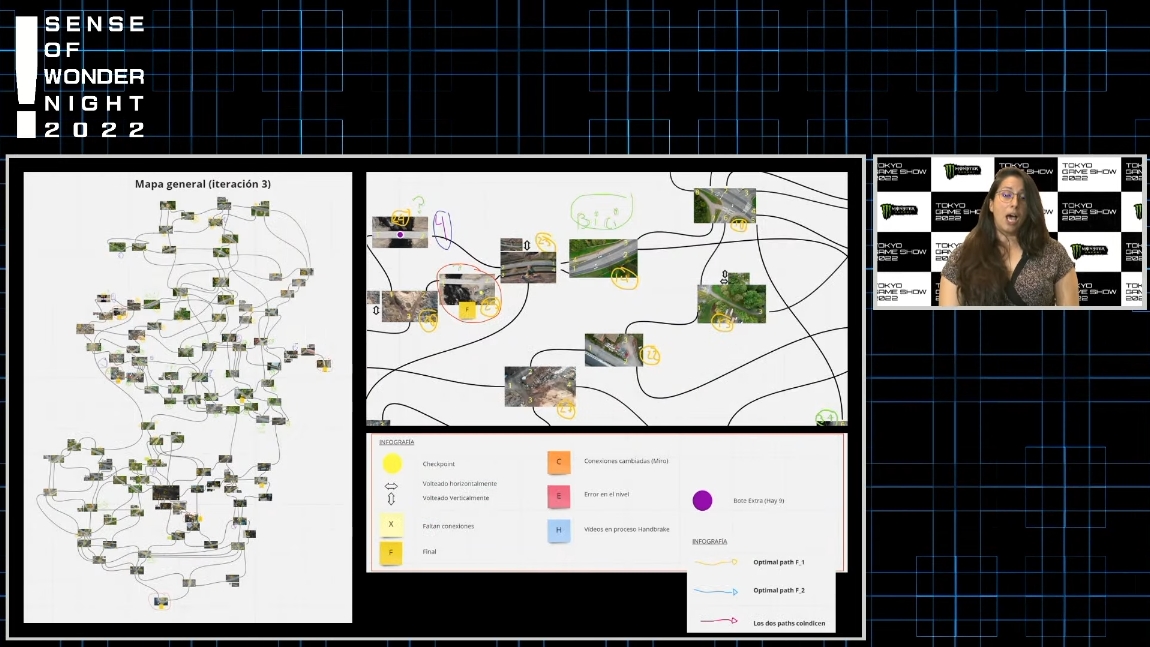Click the horizontal flip double-arrow icon

391,484
